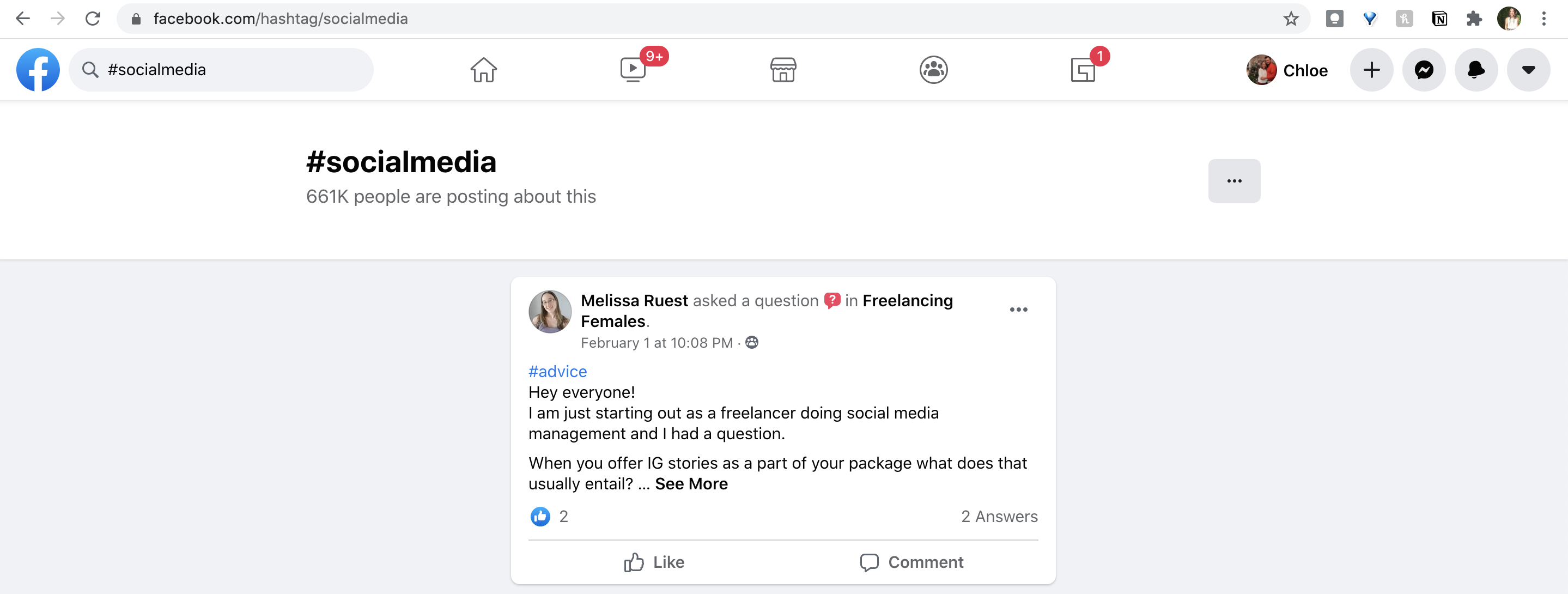Open the #advice hashtag link
The height and width of the screenshot is (594, 1568).
(x=557, y=371)
